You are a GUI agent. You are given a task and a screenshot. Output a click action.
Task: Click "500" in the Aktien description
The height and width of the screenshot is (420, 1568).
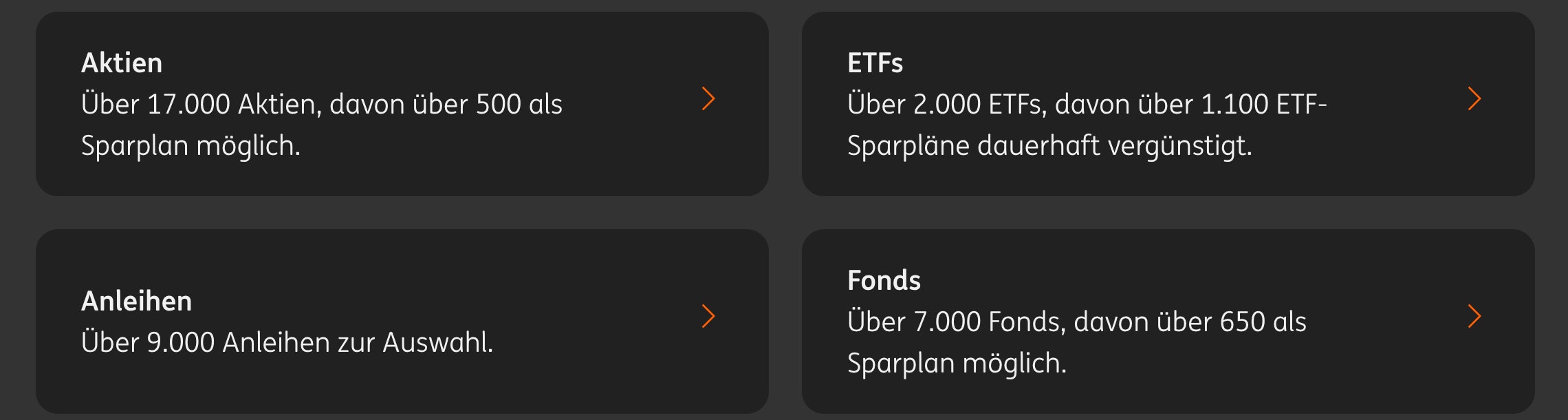(499, 105)
